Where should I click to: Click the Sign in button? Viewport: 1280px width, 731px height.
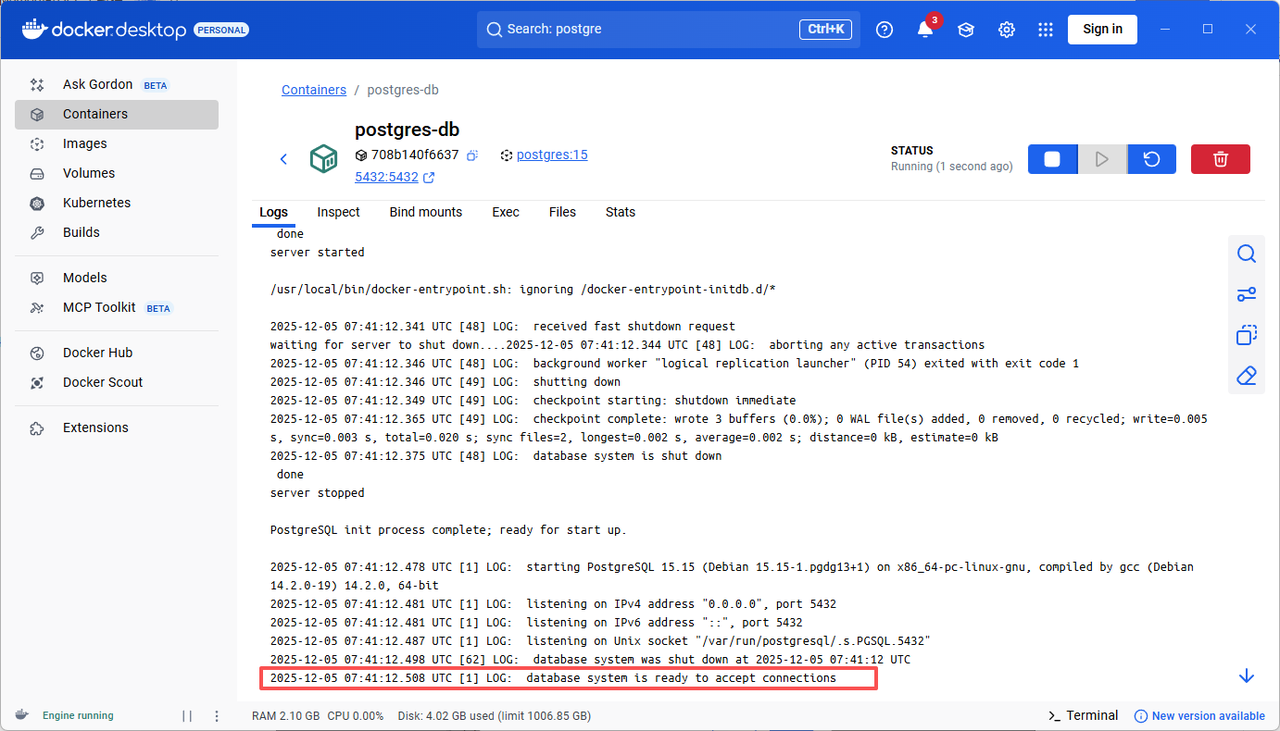pos(1103,29)
